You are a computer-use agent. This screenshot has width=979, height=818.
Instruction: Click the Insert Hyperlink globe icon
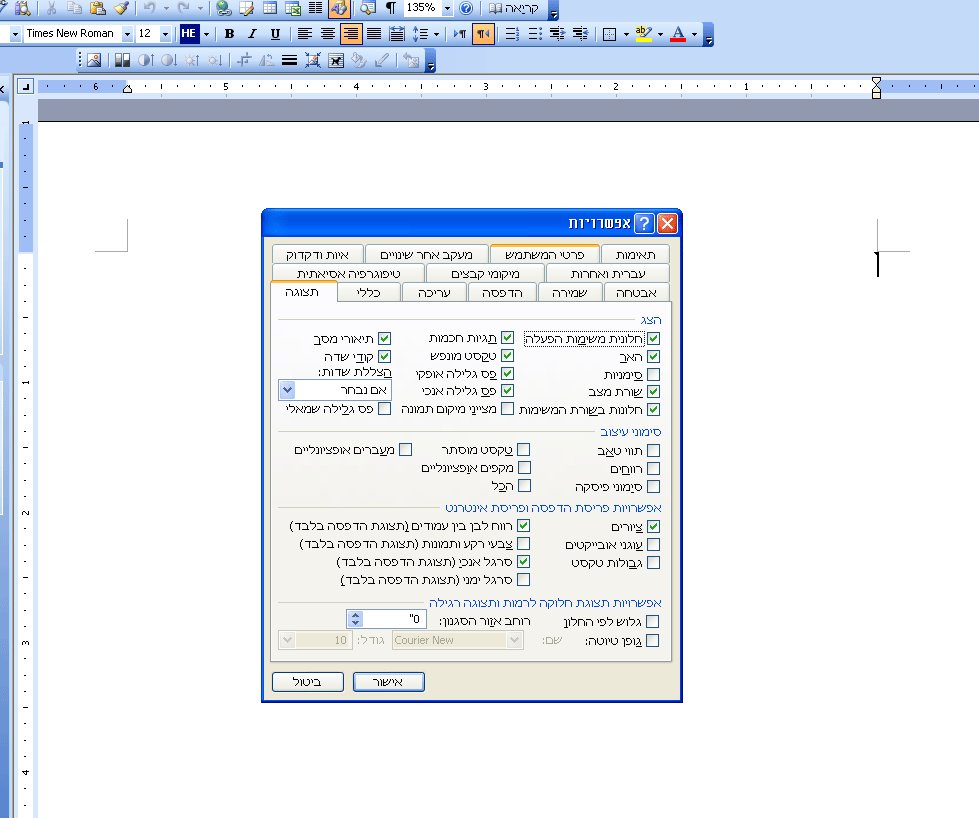[x=224, y=8]
